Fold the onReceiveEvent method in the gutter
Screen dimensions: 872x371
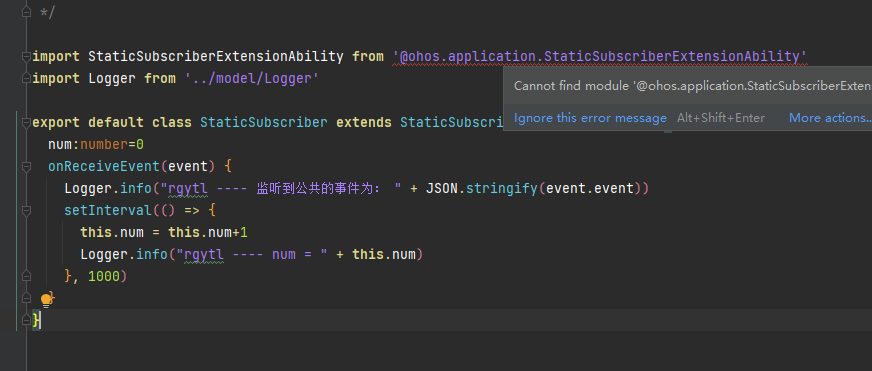pyautogui.click(x=26, y=166)
